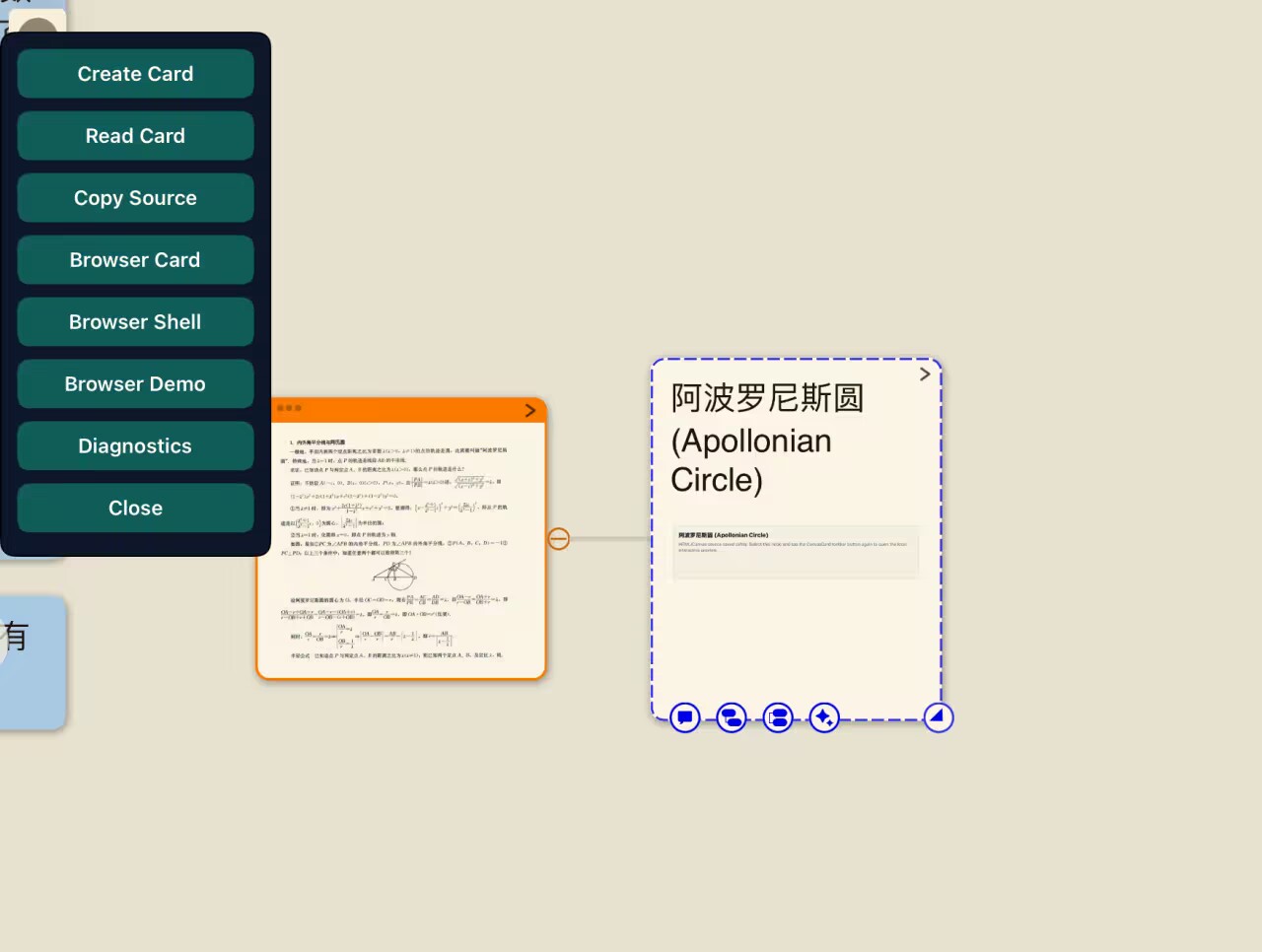Choose Read Card menu option
This screenshot has height=952, width=1262.
tap(135, 136)
